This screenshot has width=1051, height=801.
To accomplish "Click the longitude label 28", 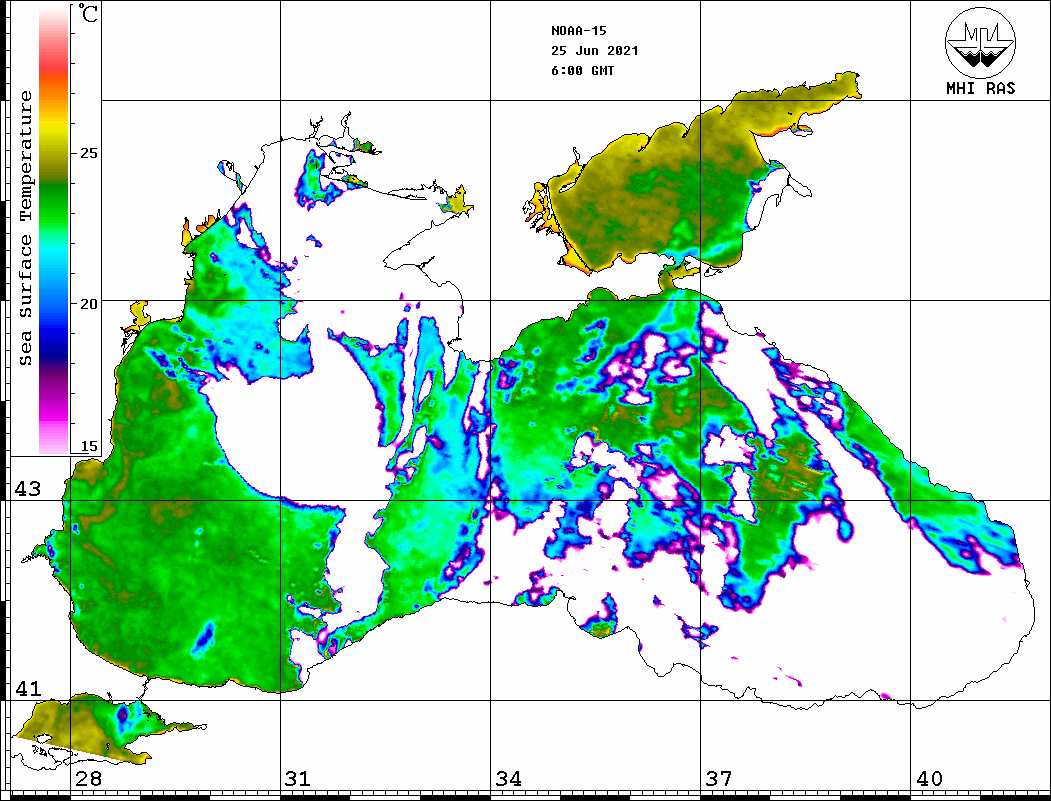I will [88, 779].
